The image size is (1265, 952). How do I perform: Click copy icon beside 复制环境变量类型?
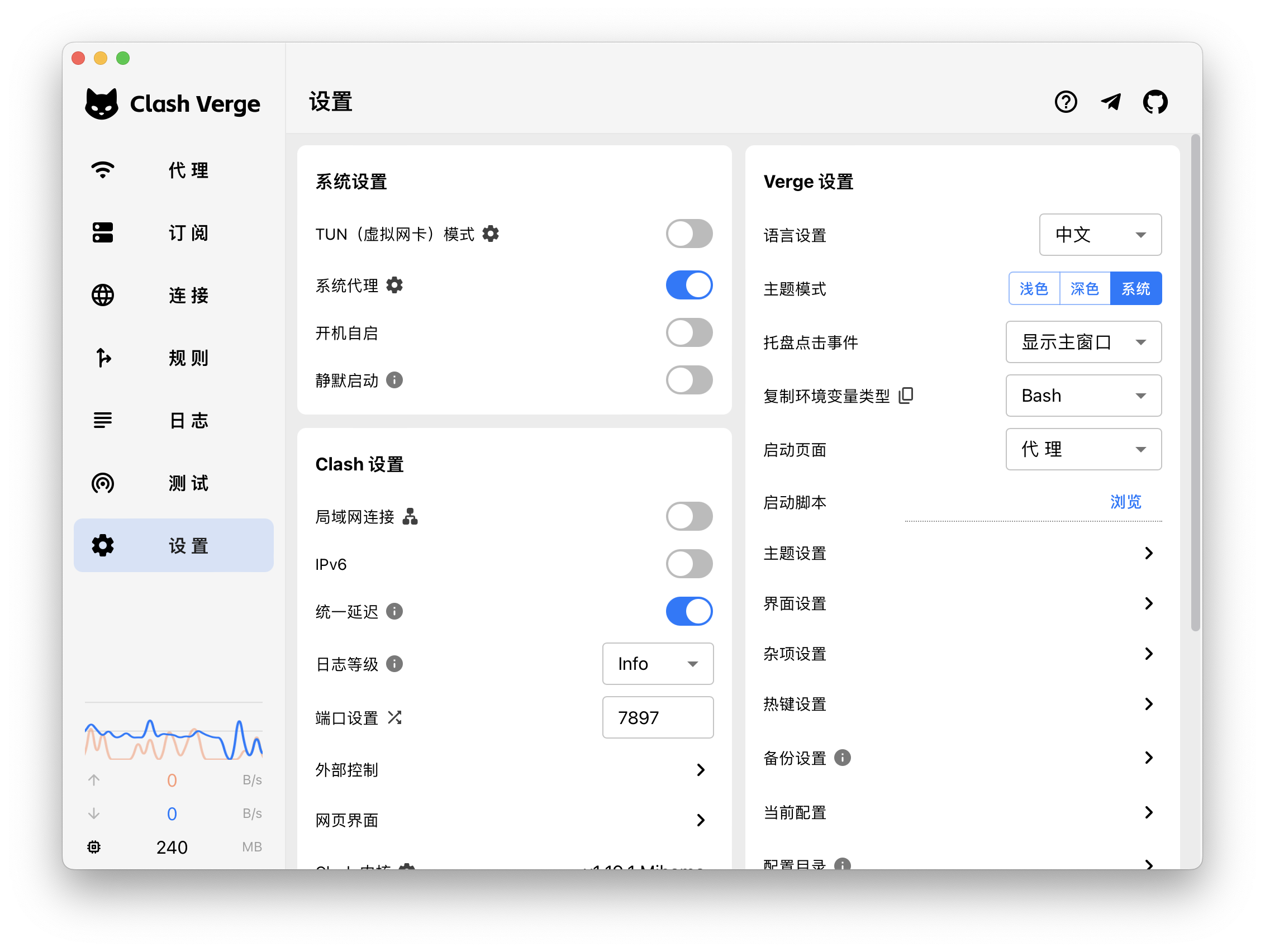[x=906, y=395]
